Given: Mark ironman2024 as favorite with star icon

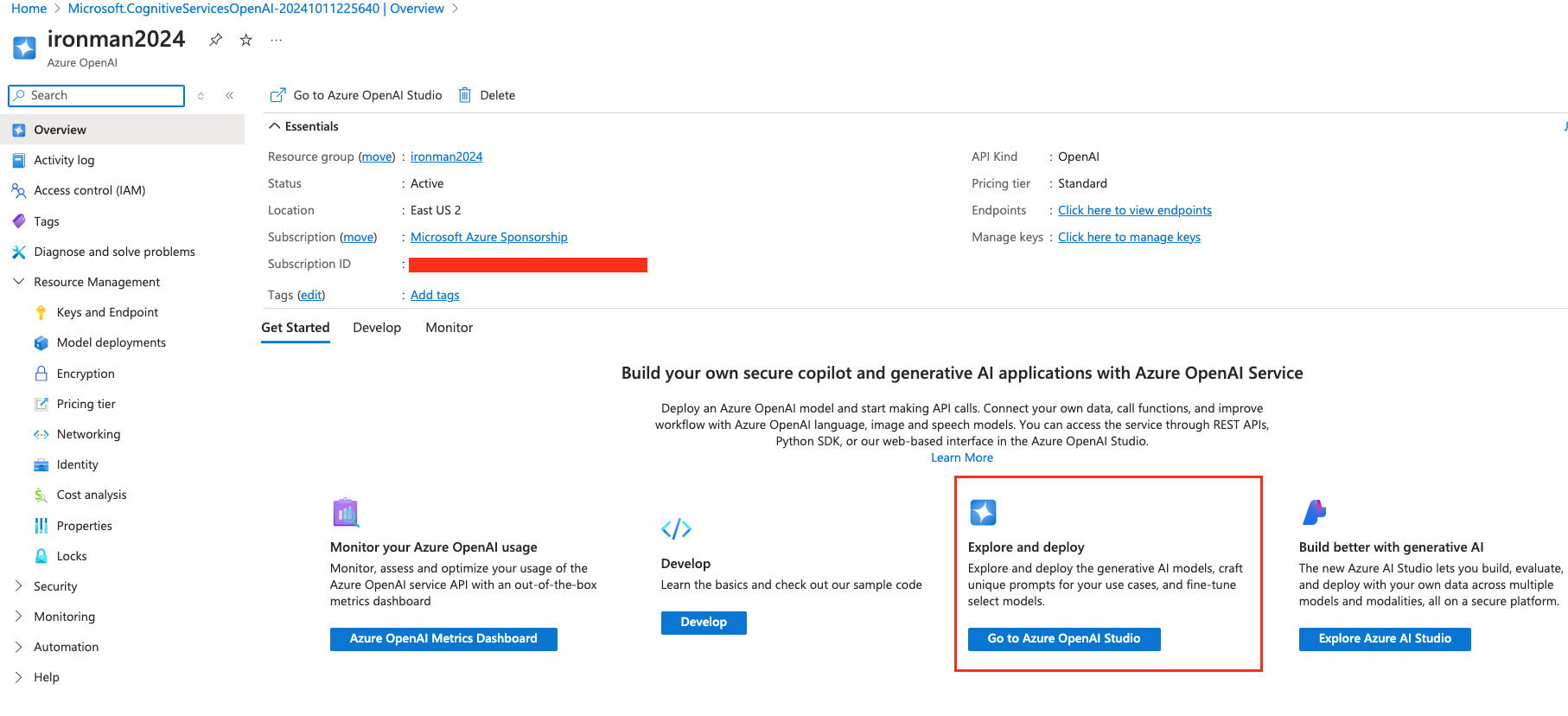Looking at the screenshot, I should [246, 40].
